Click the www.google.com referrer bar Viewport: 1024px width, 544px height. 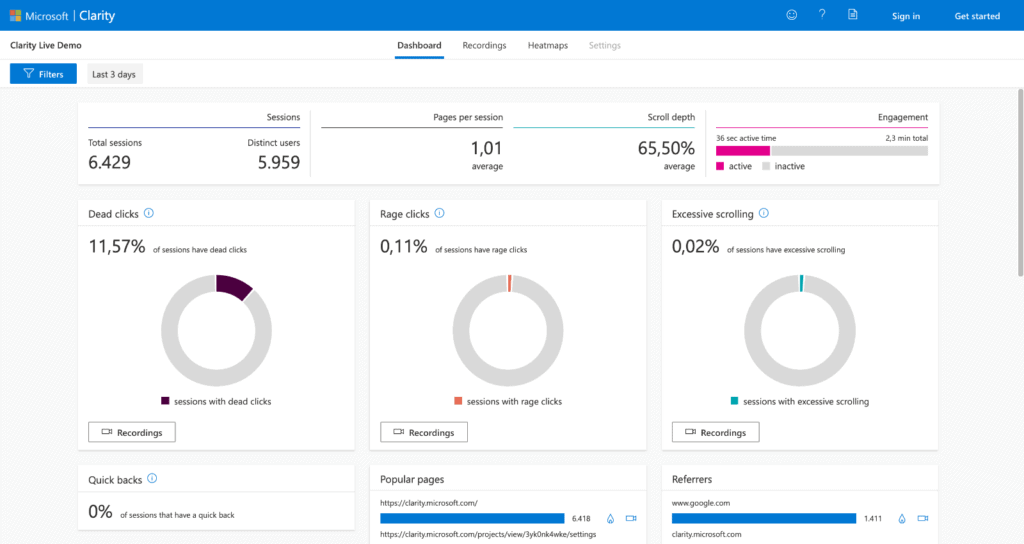click(x=764, y=519)
